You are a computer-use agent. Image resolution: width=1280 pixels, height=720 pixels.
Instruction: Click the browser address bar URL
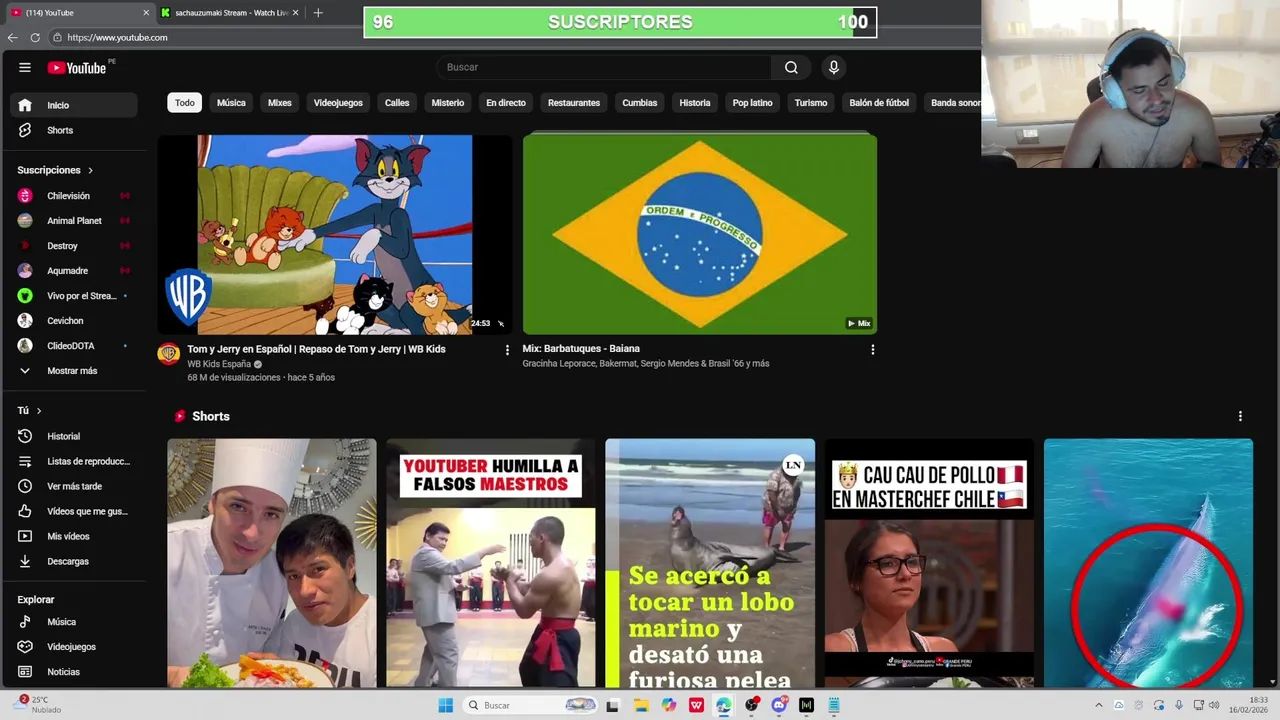(117, 37)
